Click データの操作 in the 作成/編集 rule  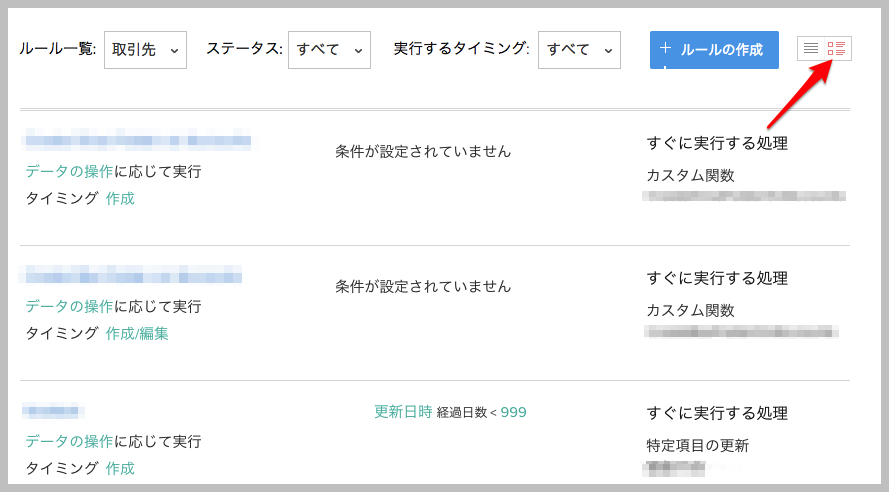click(x=69, y=306)
